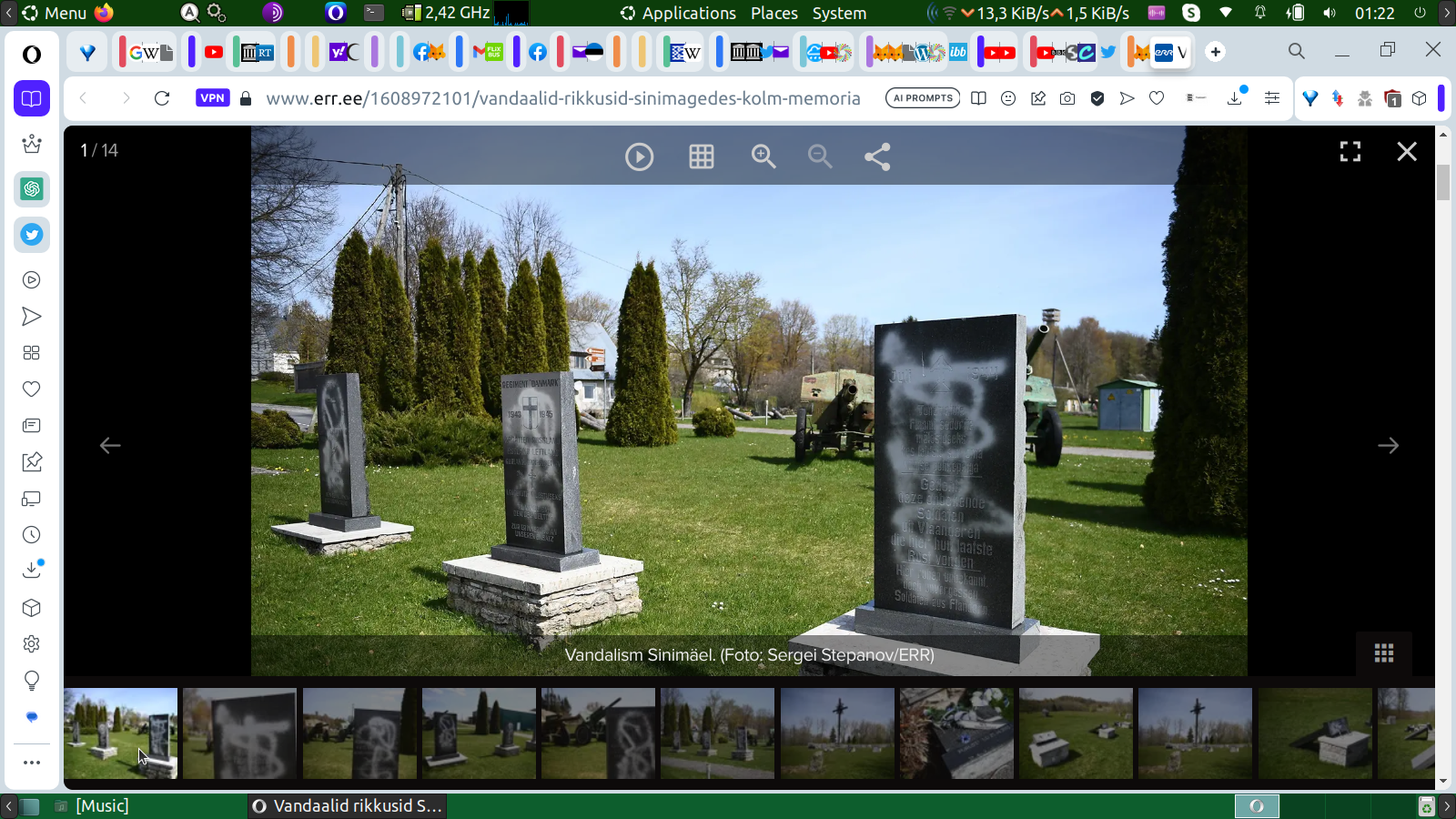The height and width of the screenshot is (819, 1456).
Task: Zoom out of the gallery photo
Action: pyautogui.click(x=820, y=157)
